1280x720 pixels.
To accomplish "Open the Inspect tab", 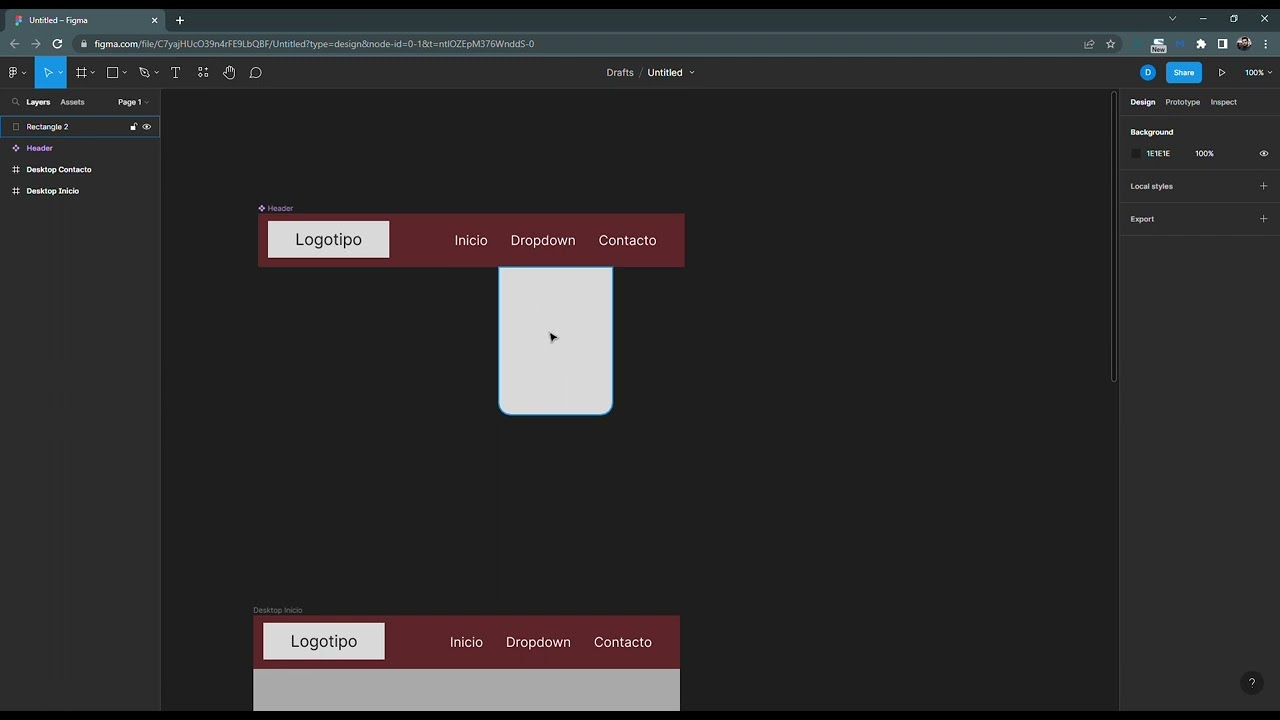I will click(x=1223, y=102).
